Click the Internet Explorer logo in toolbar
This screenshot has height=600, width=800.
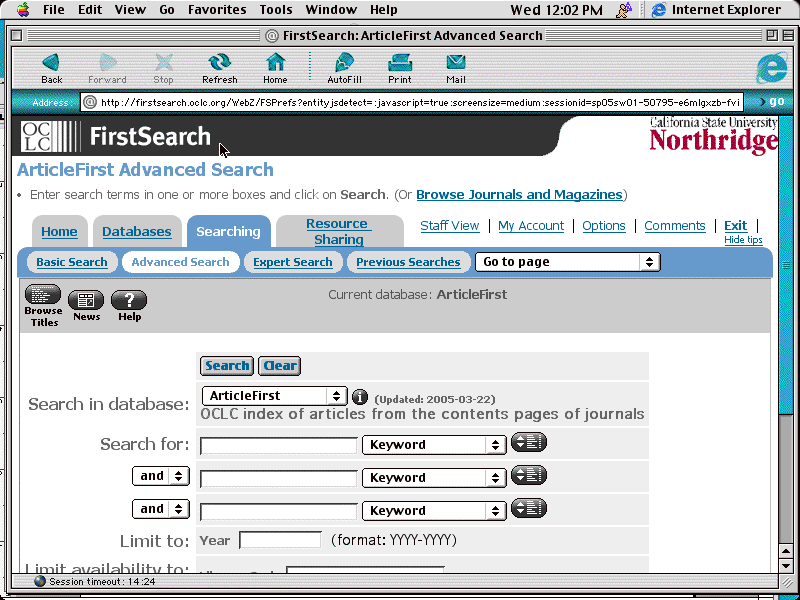[x=771, y=68]
